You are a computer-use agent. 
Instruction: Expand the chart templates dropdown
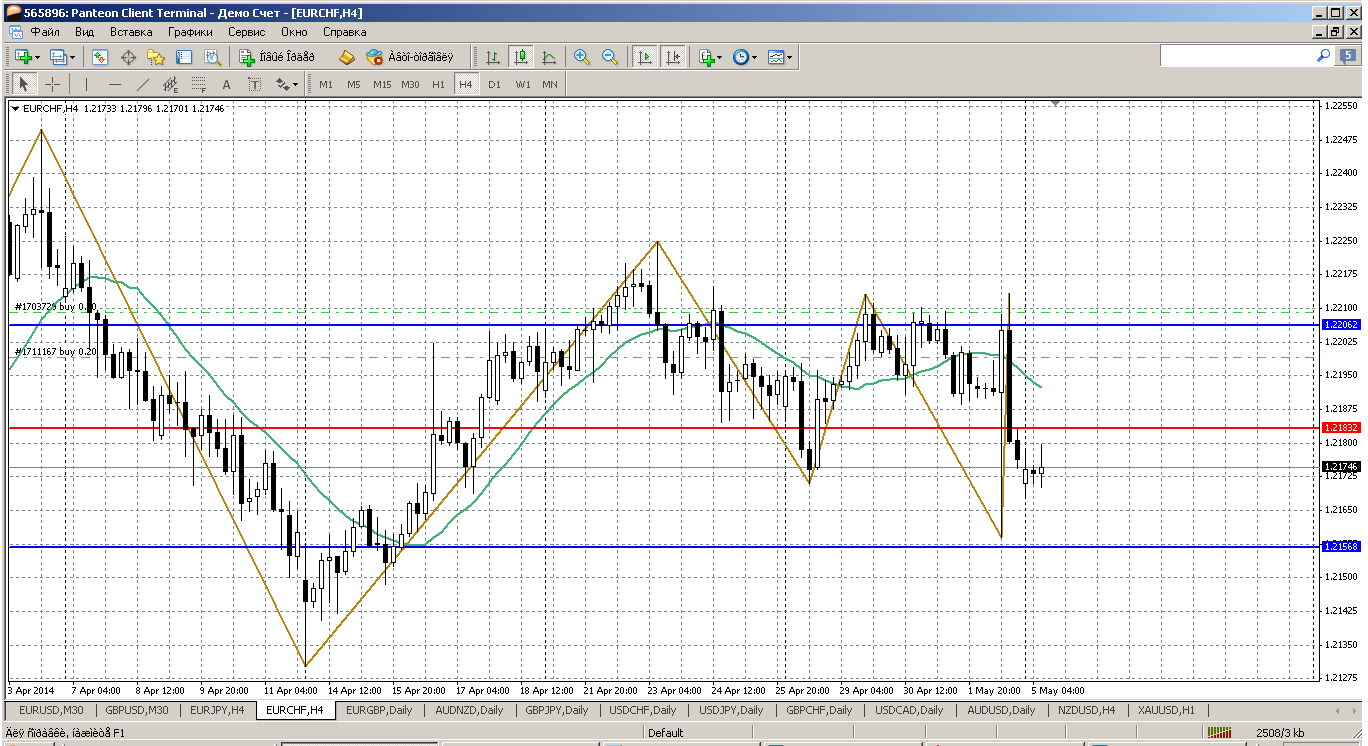[790, 58]
